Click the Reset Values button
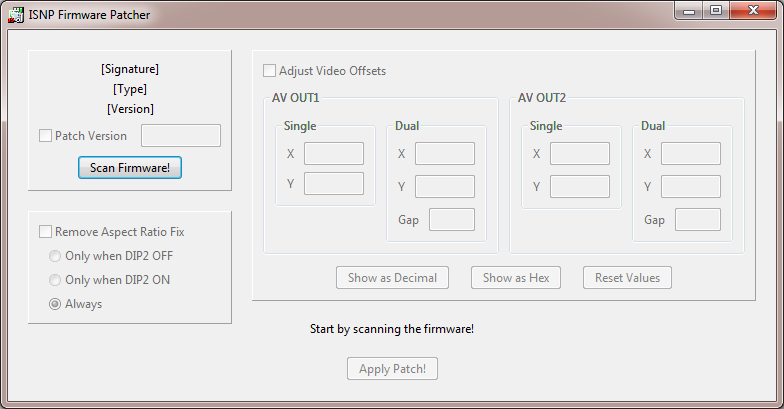 627,278
